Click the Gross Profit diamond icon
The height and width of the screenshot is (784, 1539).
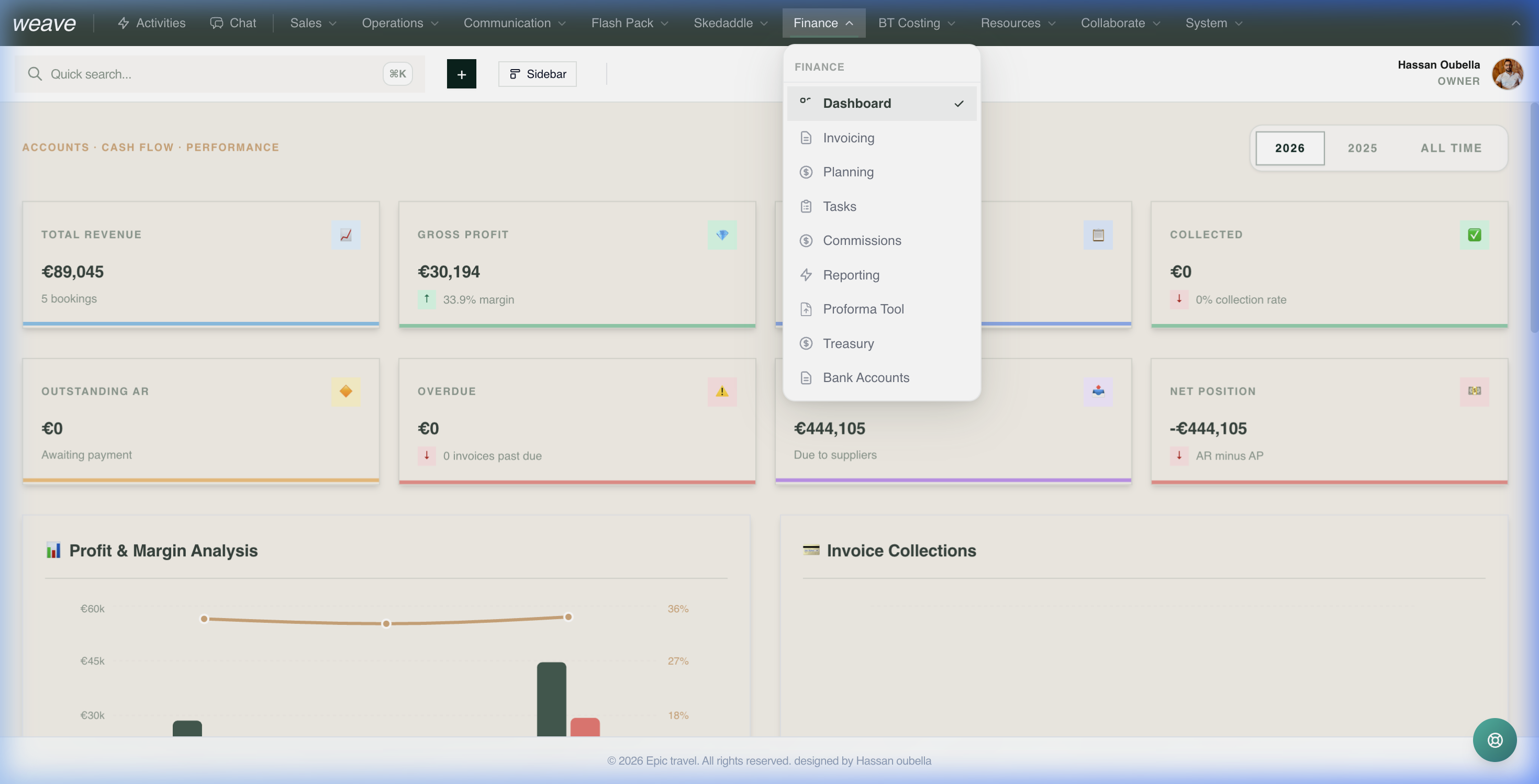pos(722,234)
